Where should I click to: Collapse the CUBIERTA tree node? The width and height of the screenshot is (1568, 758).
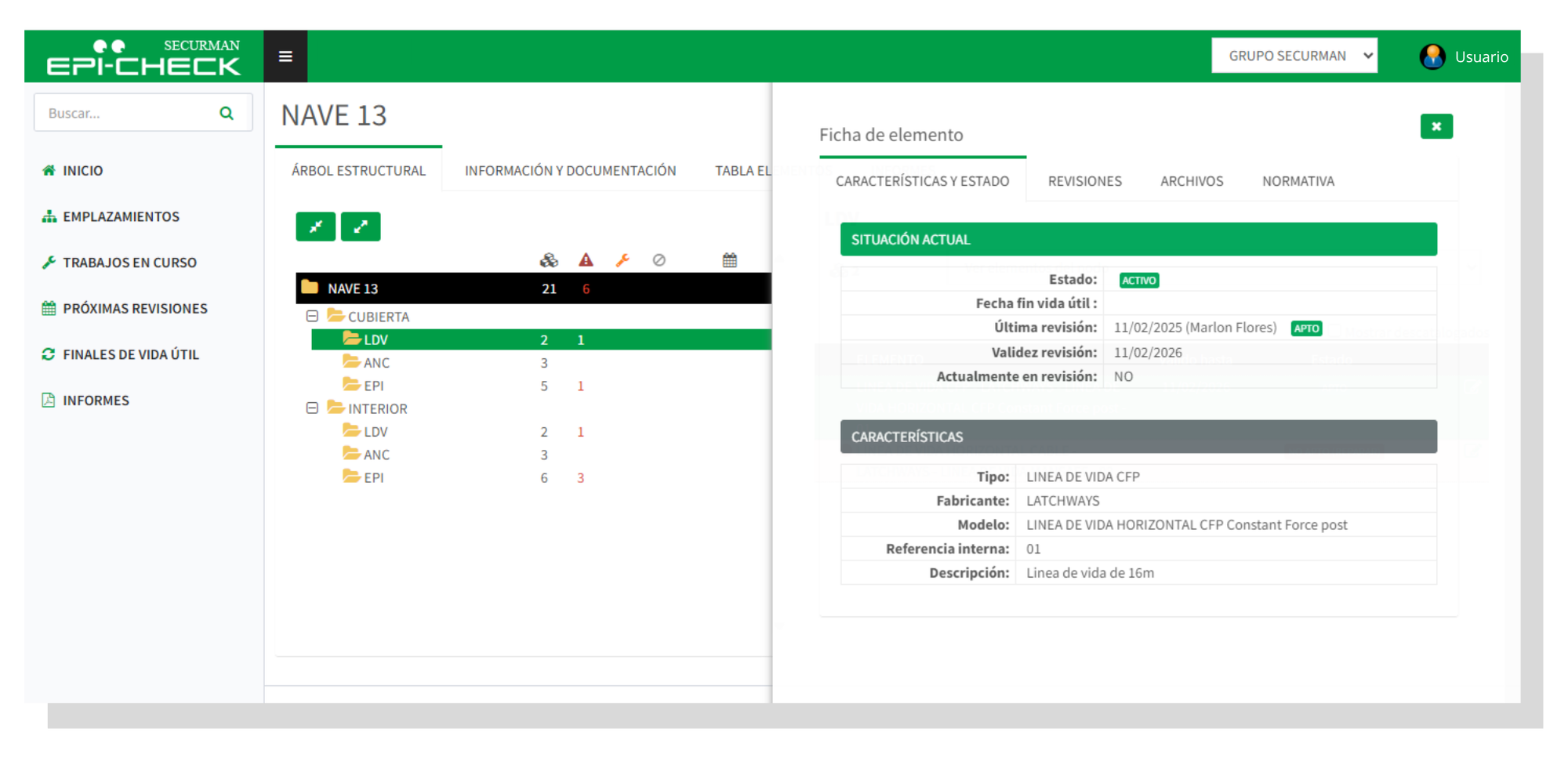pyautogui.click(x=312, y=316)
